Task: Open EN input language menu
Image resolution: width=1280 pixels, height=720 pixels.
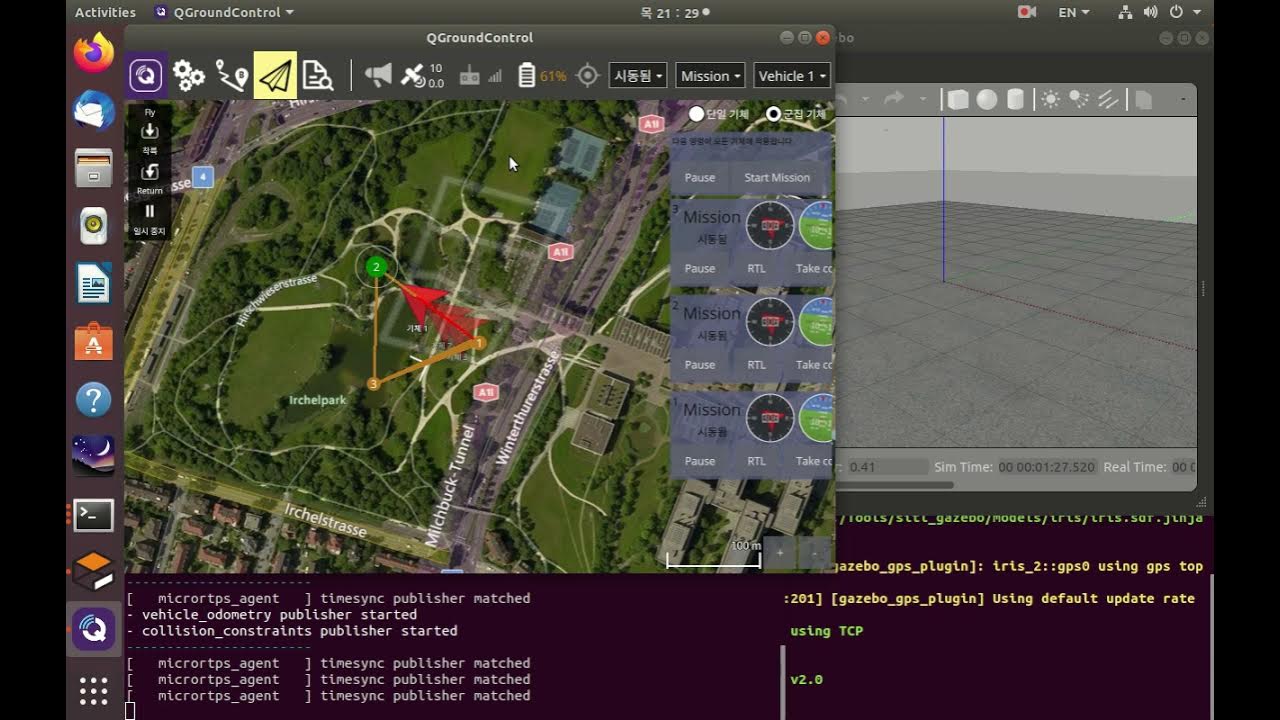Action: click(1074, 12)
